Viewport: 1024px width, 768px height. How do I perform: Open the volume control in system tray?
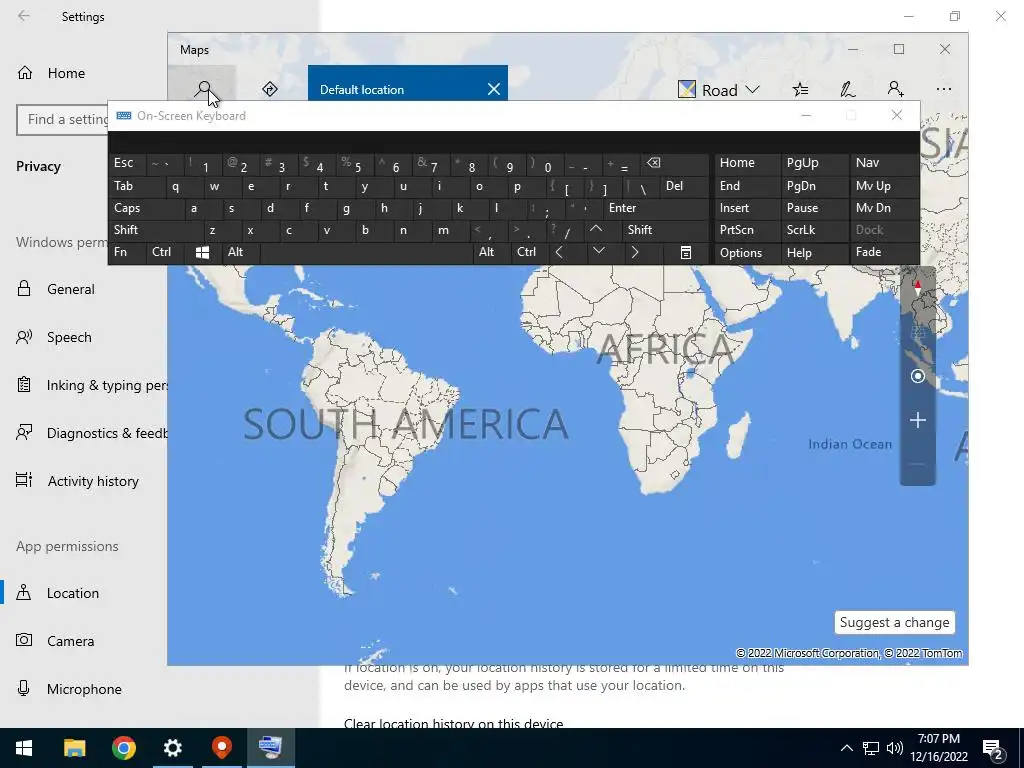click(895, 748)
